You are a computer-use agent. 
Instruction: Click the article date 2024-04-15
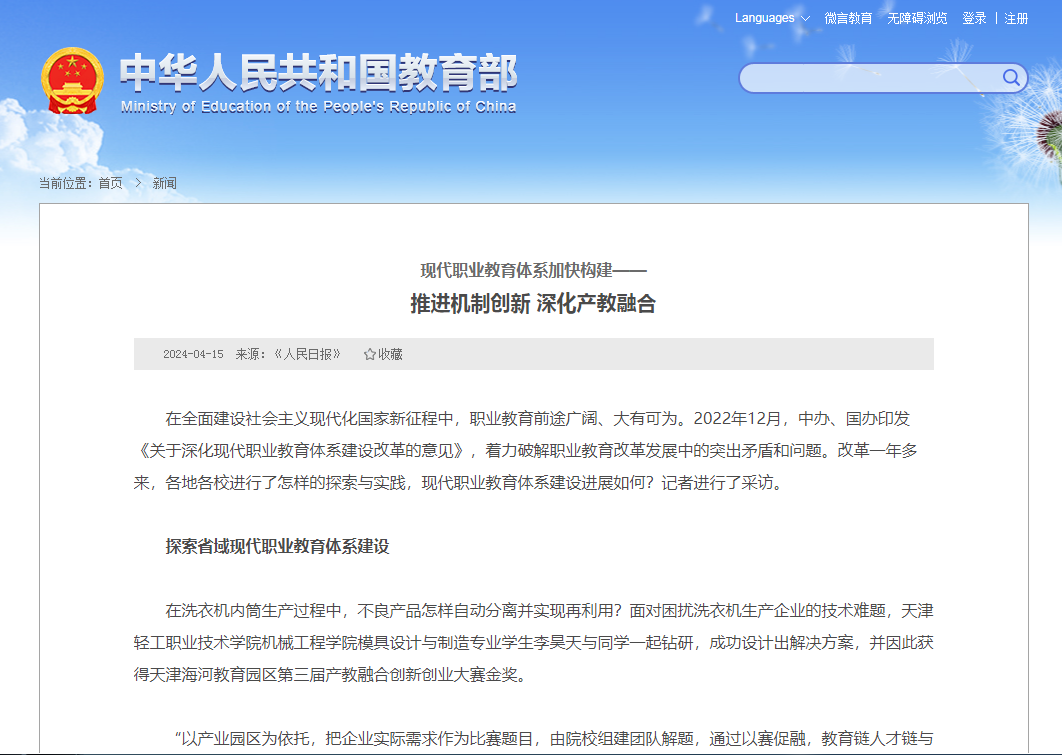(x=193, y=354)
